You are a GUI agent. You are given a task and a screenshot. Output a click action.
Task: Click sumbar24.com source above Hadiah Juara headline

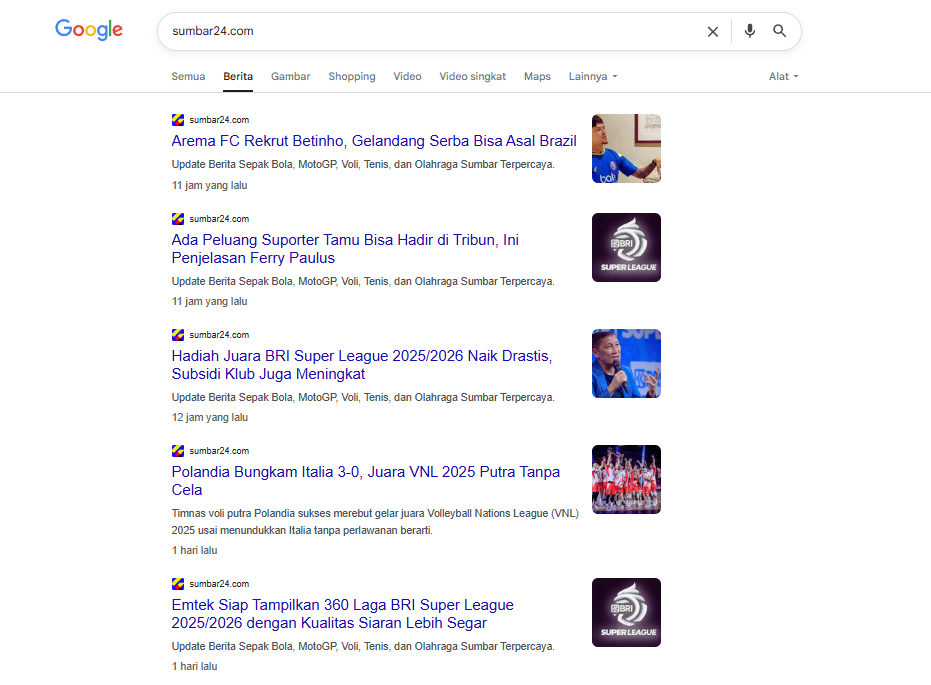coord(219,335)
